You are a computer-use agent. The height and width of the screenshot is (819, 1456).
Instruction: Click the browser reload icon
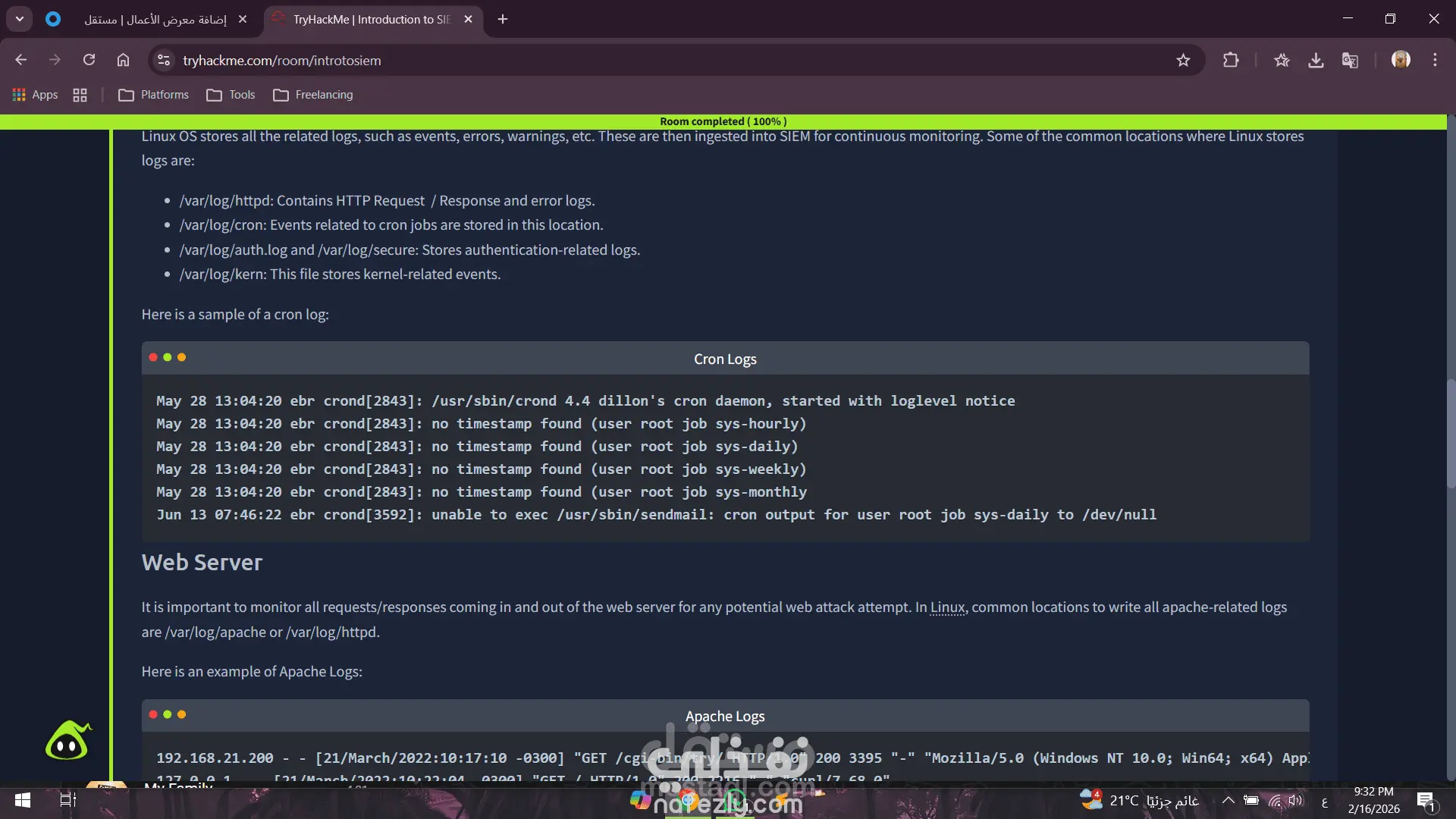click(x=89, y=60)
